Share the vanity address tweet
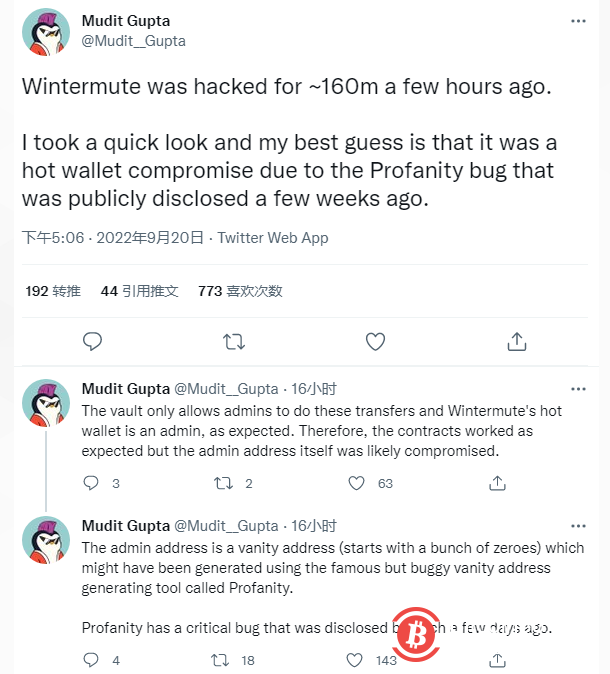 [x=497, y=660]
